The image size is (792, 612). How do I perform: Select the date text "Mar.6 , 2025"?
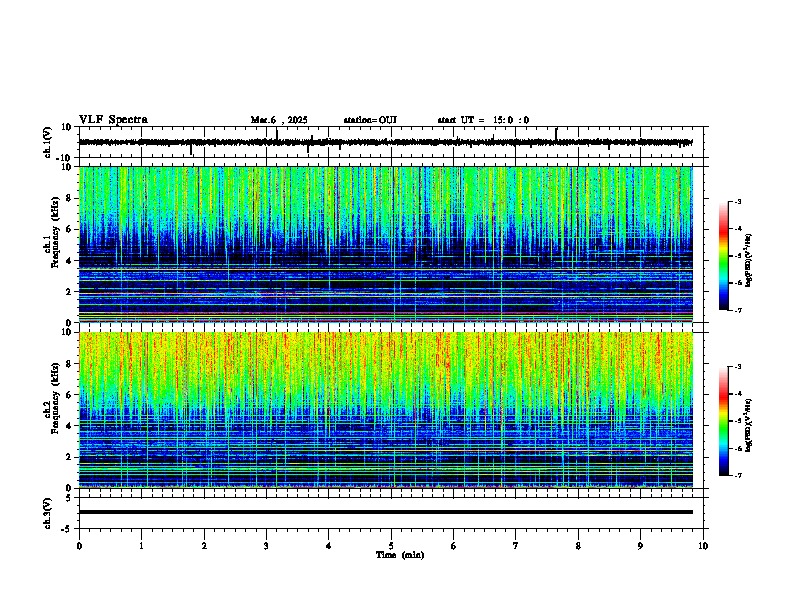279,120
